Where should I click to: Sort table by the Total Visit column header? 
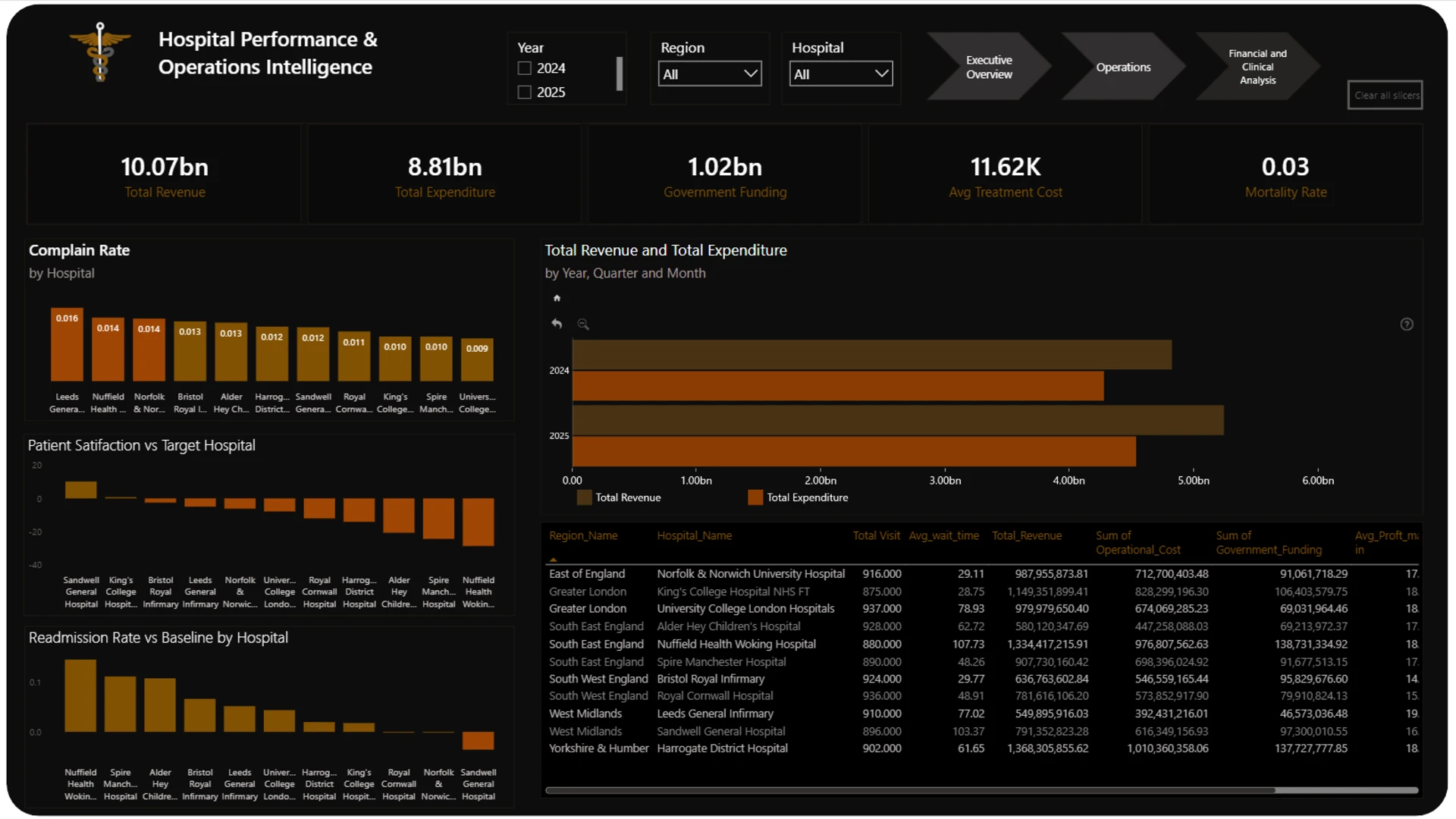click(x=876, y=535)
